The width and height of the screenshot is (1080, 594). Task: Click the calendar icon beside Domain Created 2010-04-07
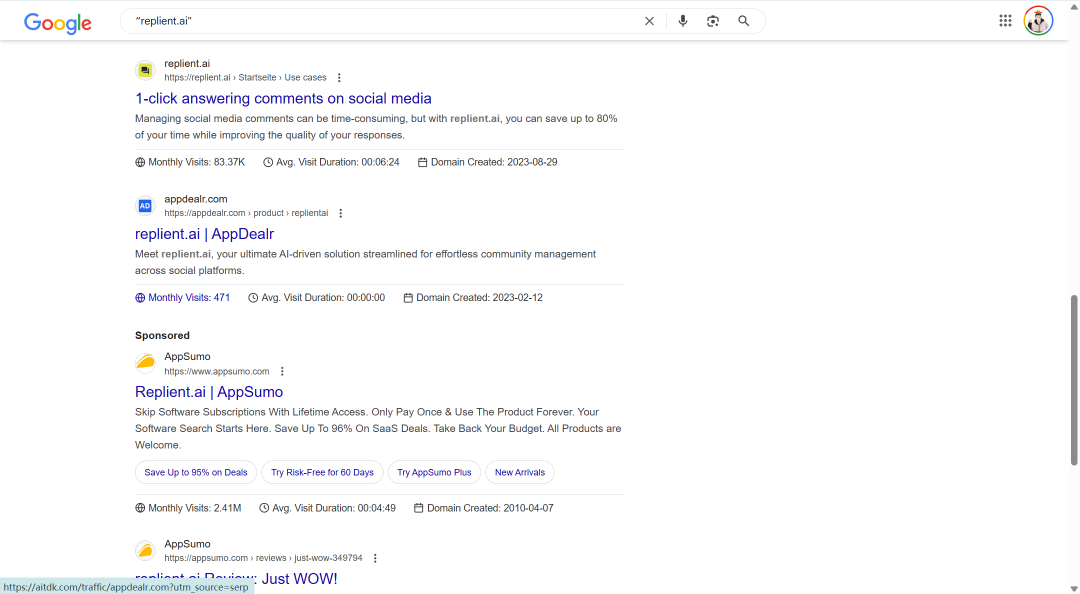[418, 508]
